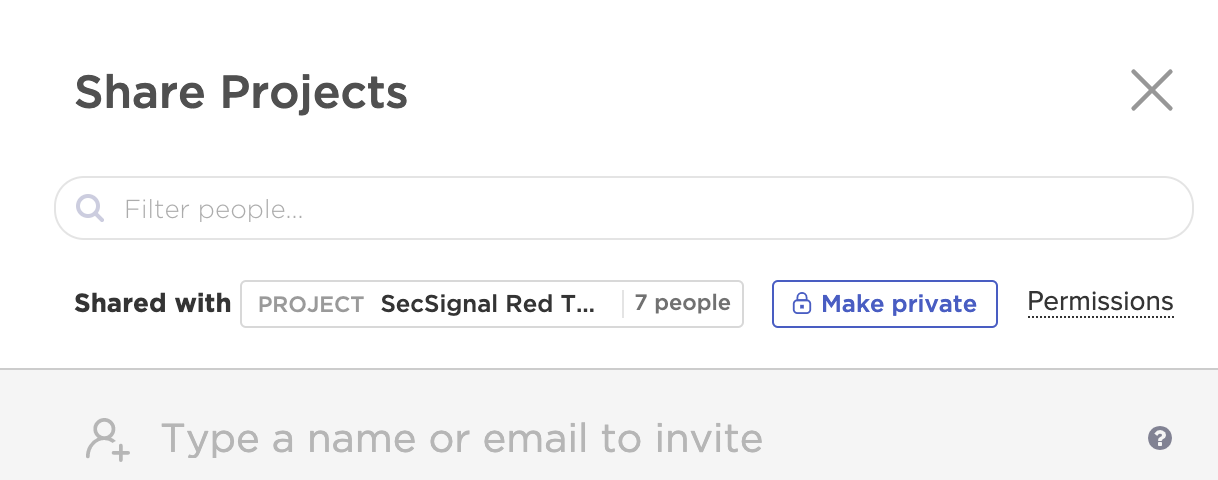Image resolution: width=1218 pixels, height=480 pixels.
Task: Click the dotted underline beneath Permissions
Action: click(x=1100, y=317)
